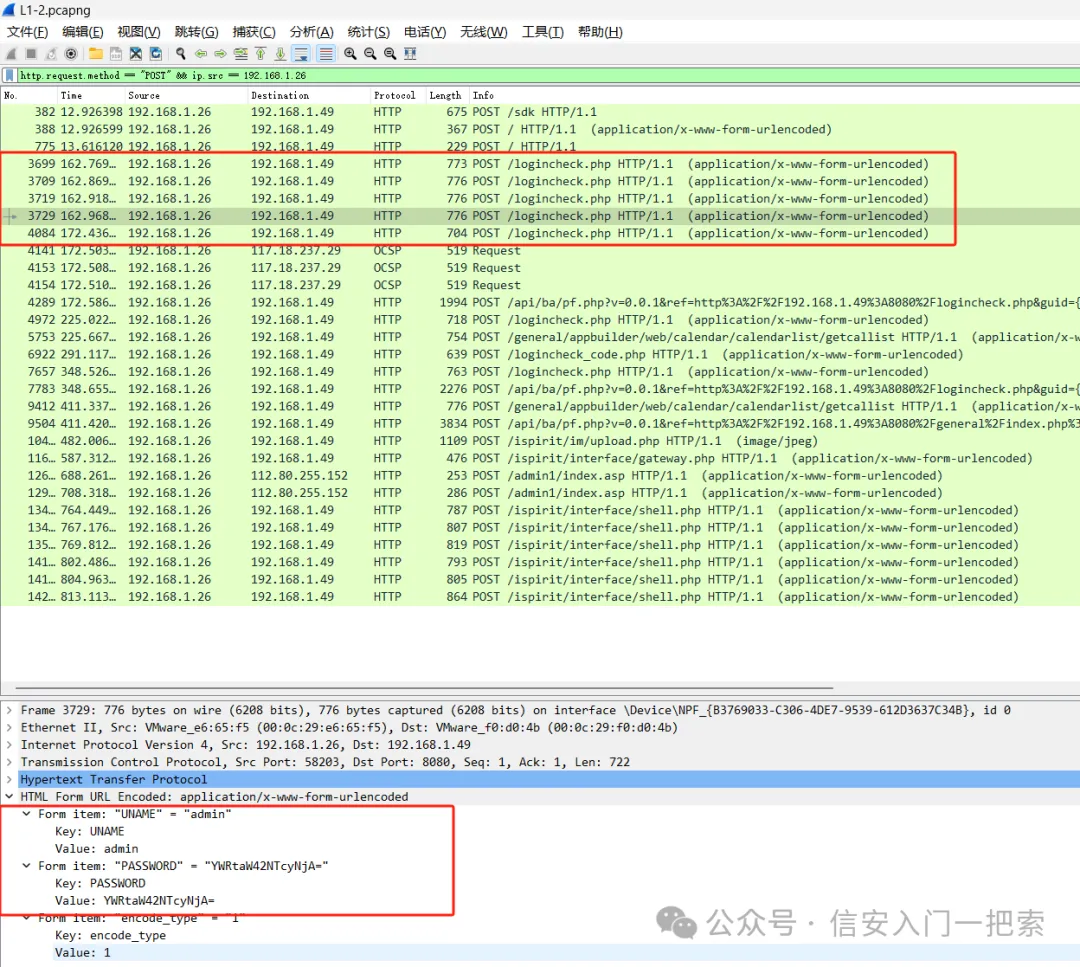Screen dimensions: 1080x967
Task: Select shell.php packet with length 864
Action: pos(540,596)
